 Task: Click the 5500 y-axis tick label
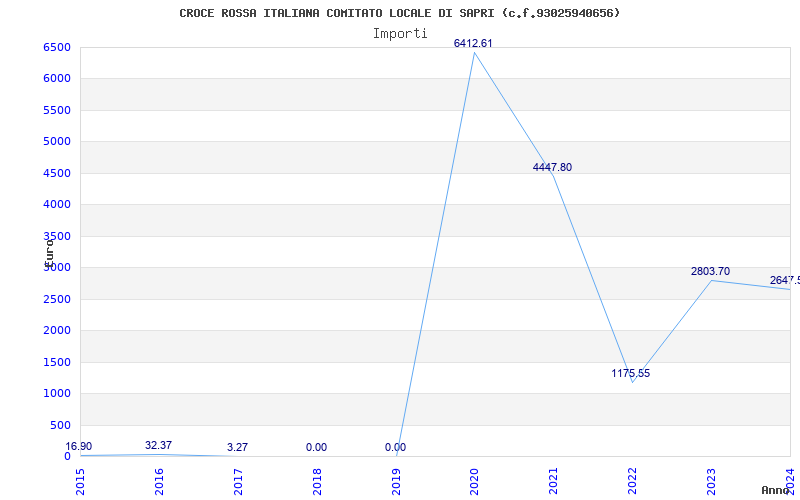pyautogui.click(x=57, y=110)
